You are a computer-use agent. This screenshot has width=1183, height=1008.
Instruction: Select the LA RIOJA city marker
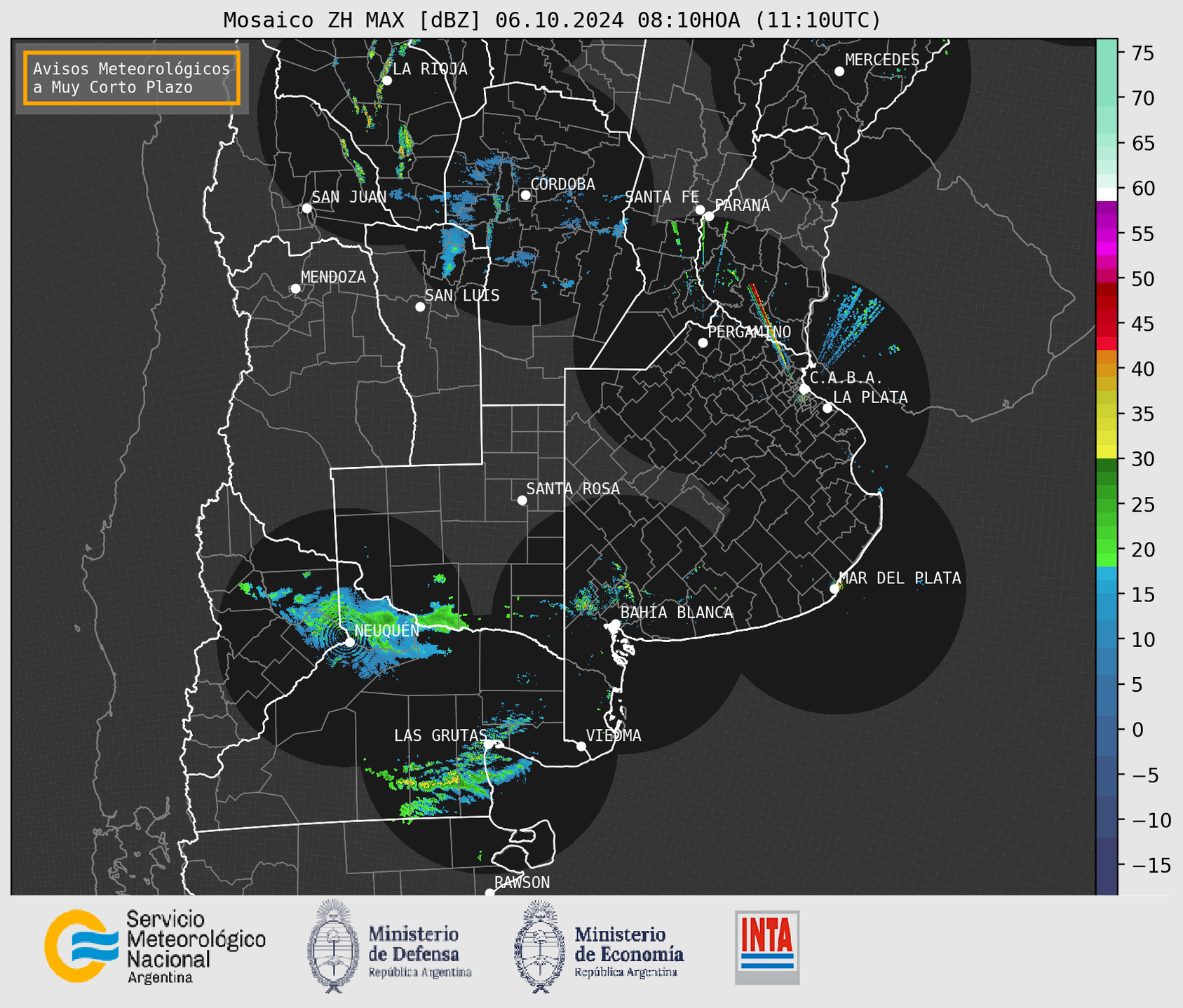pos(387,81)
